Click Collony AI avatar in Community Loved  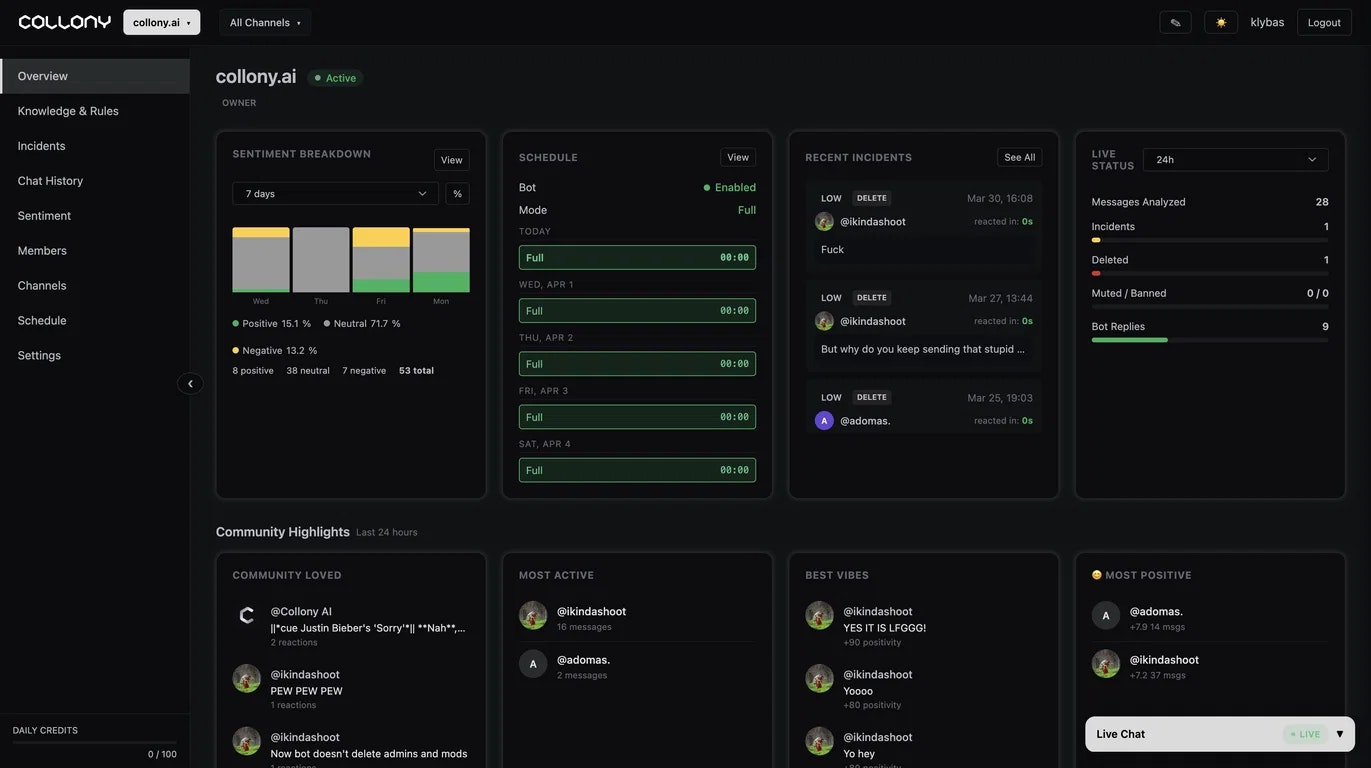click(x=247, y=615)
